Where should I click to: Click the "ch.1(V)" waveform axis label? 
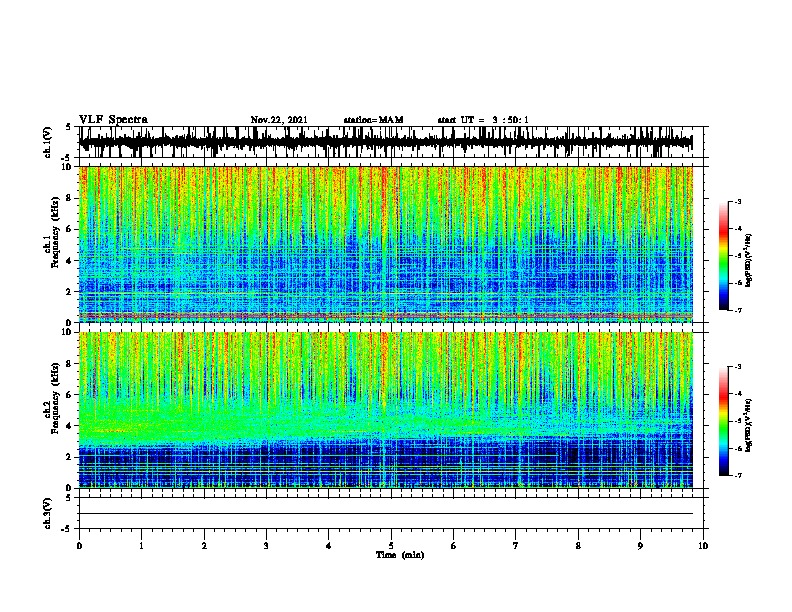point(48,142)
